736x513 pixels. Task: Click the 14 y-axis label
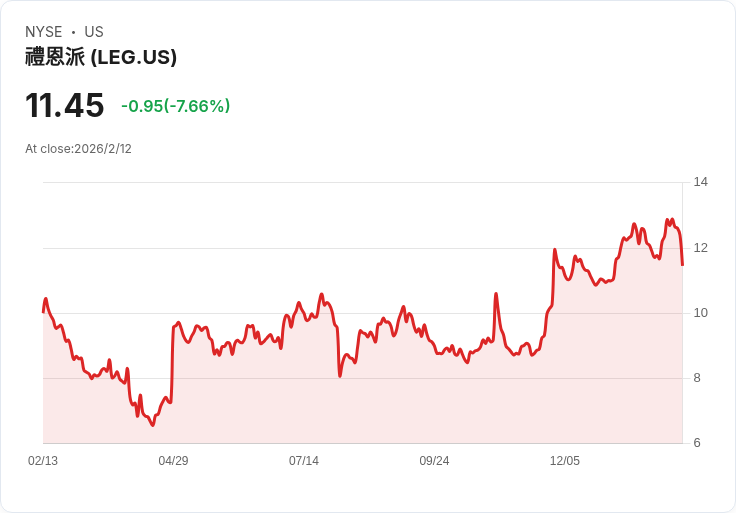pyautogui.click(x=700, y=182)
